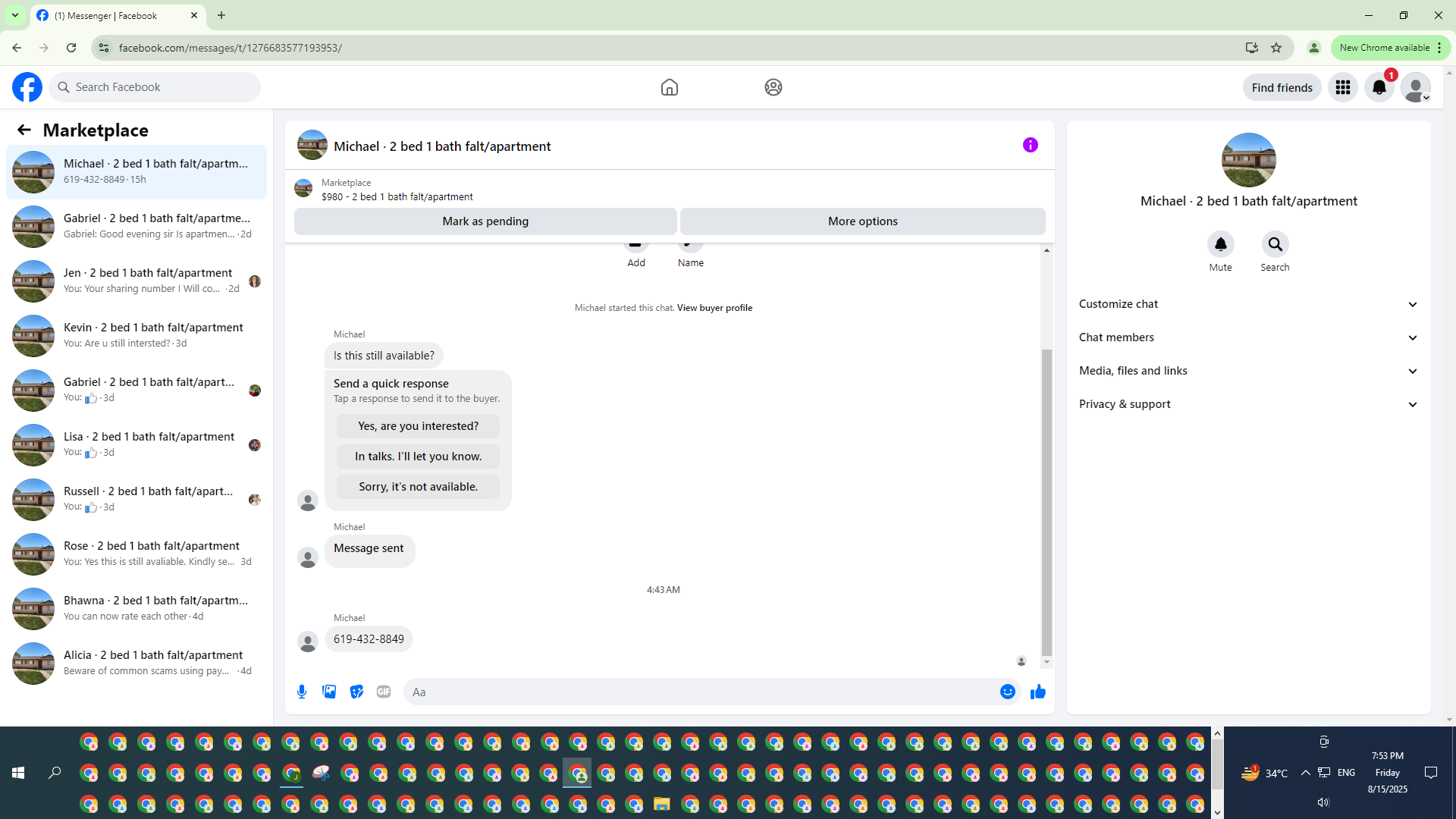
Task: Click the Mark as pending button
Action: [485, 221]
